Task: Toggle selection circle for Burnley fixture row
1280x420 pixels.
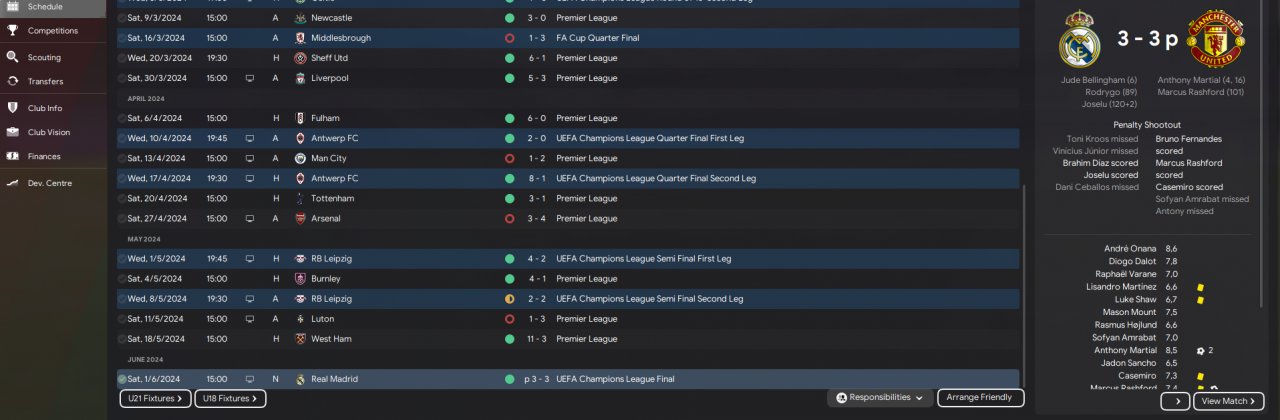Action: (x=122, y=279)
